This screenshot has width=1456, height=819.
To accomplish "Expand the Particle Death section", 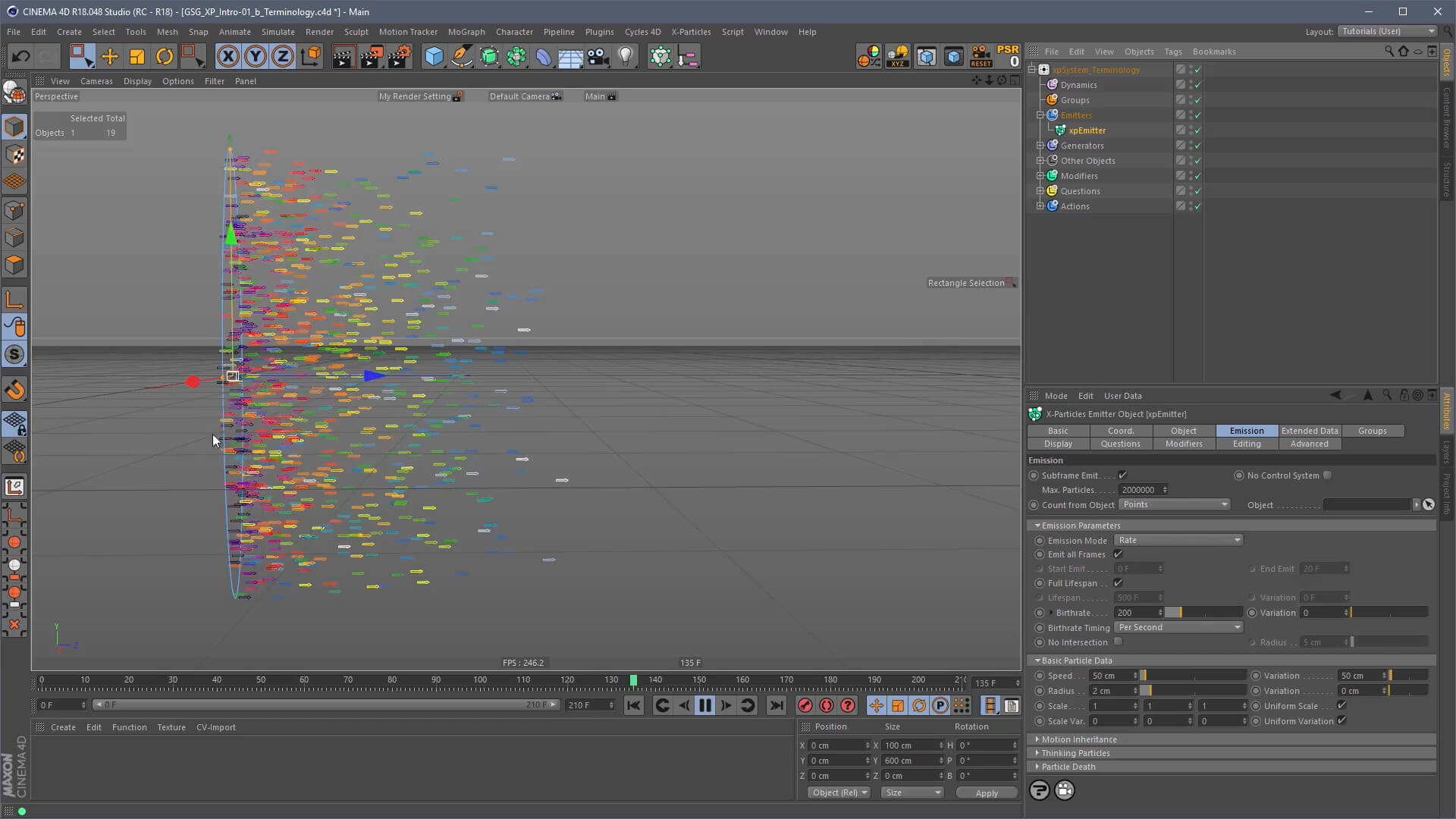I will pos(1068,767).
